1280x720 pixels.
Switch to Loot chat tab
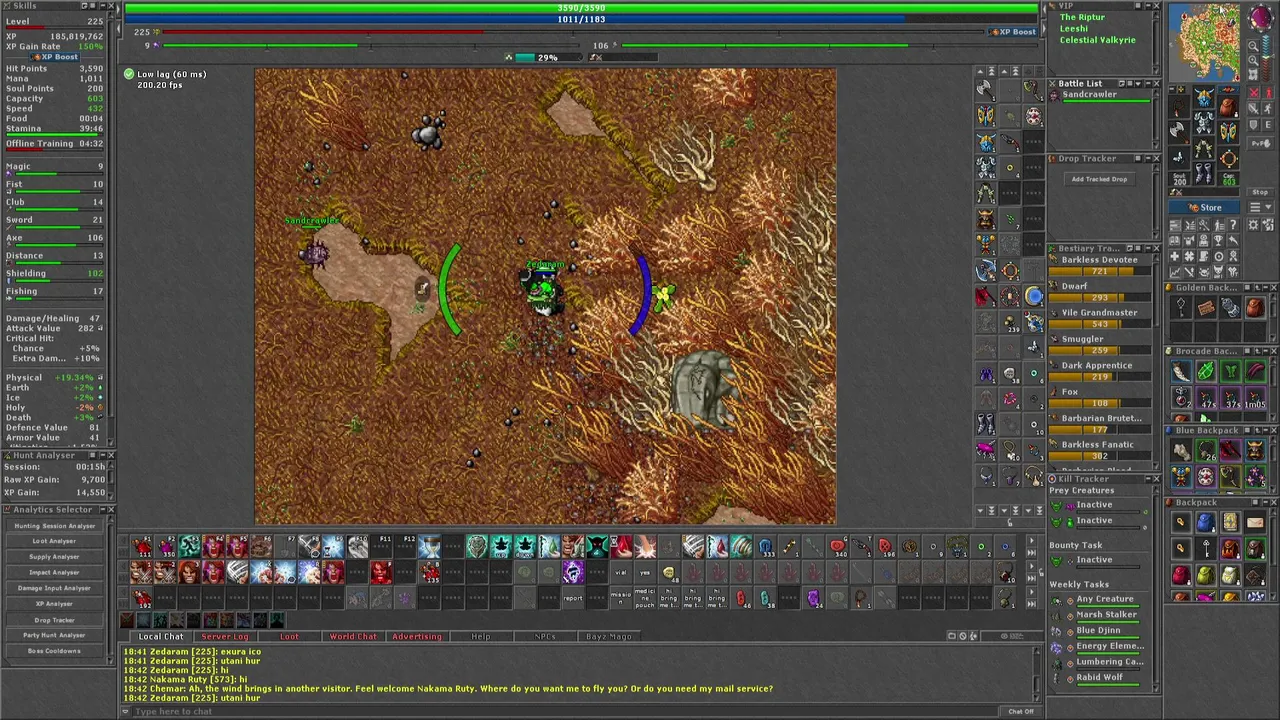(x=289, y=637)
